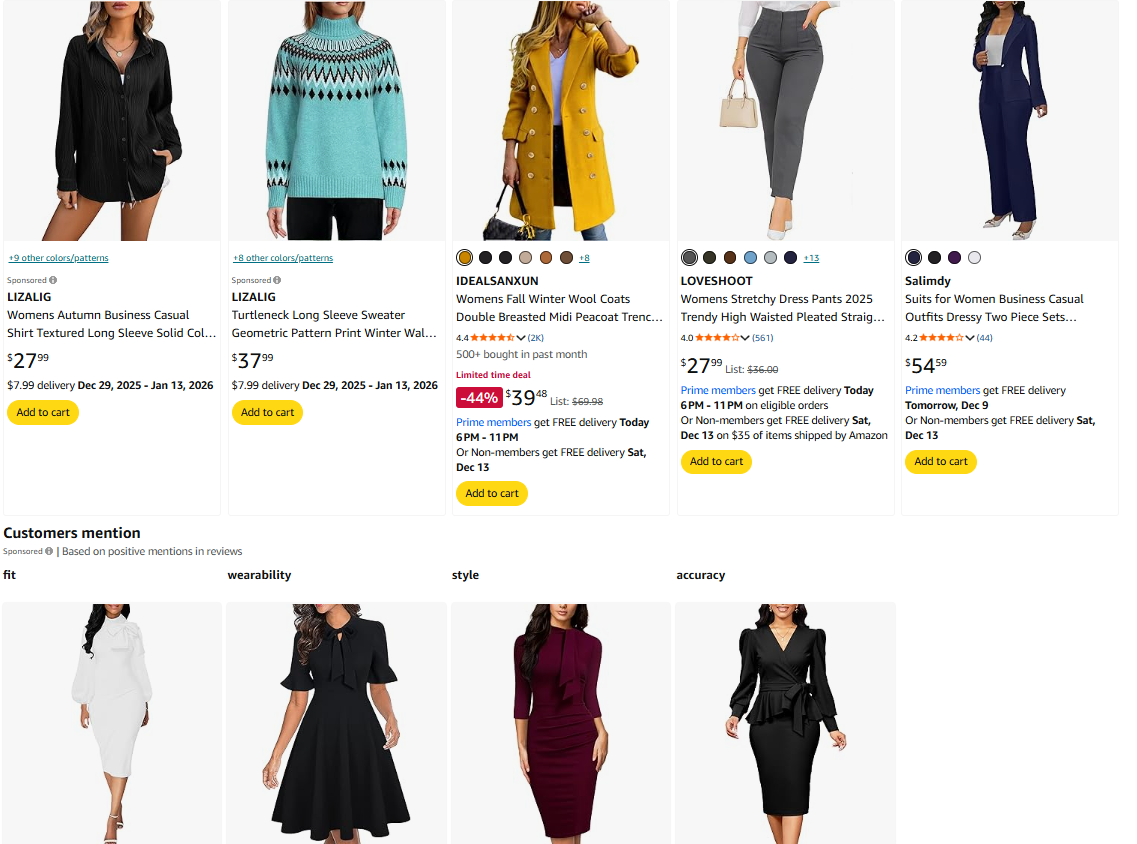Add the $27.99 LIZALIG shirt to cart
This screenshot has height=844, width=1137.
pyautogui.click(x=43, y=412)
